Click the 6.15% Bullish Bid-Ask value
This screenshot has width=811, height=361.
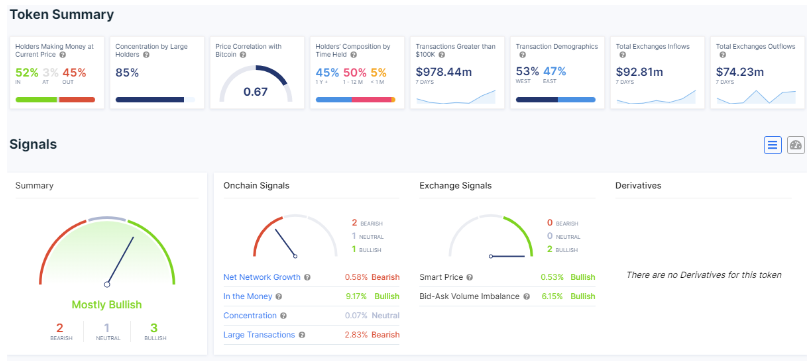click(x=568, y=296)
